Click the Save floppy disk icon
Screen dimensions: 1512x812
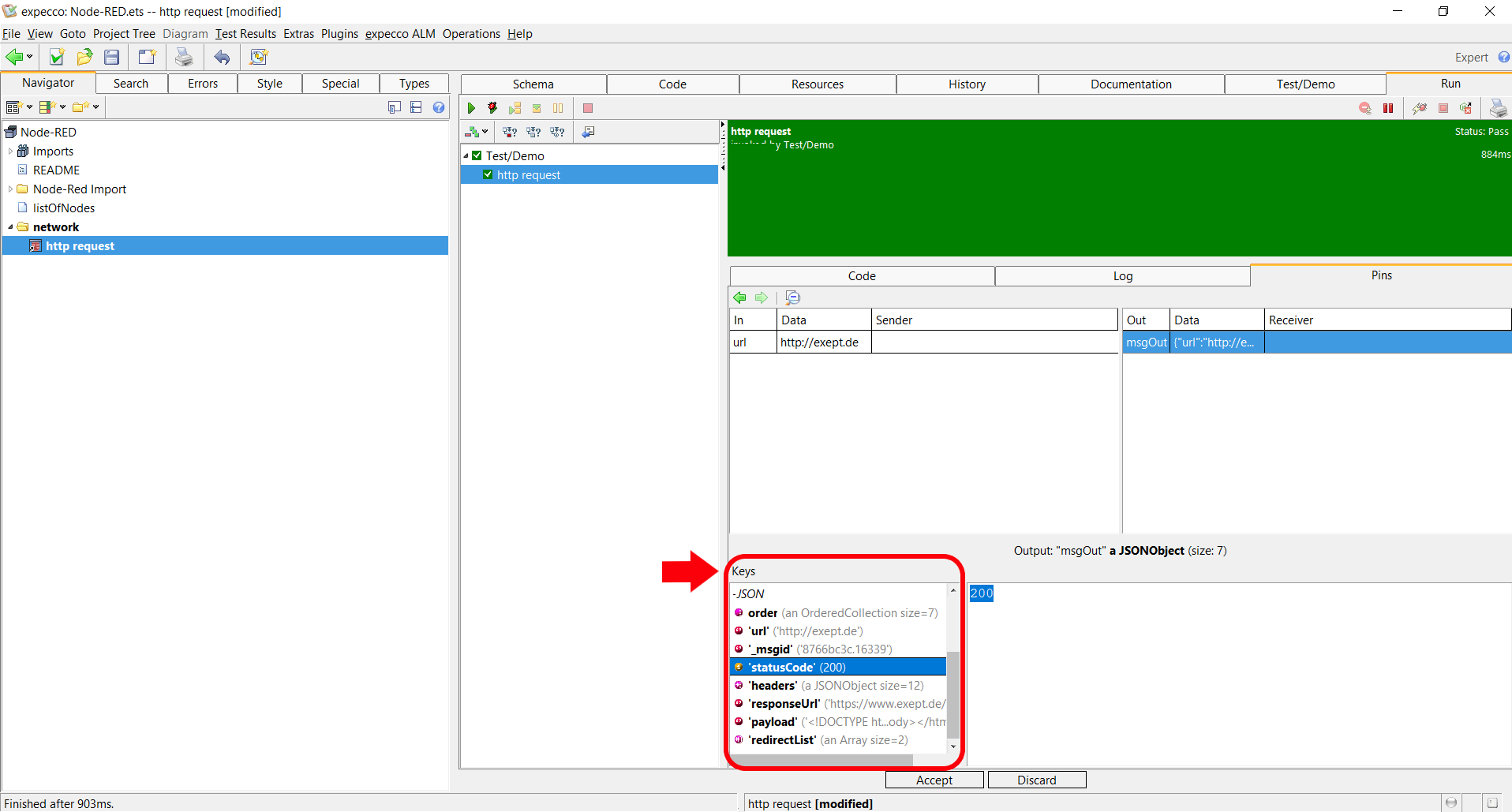point(112,57)
